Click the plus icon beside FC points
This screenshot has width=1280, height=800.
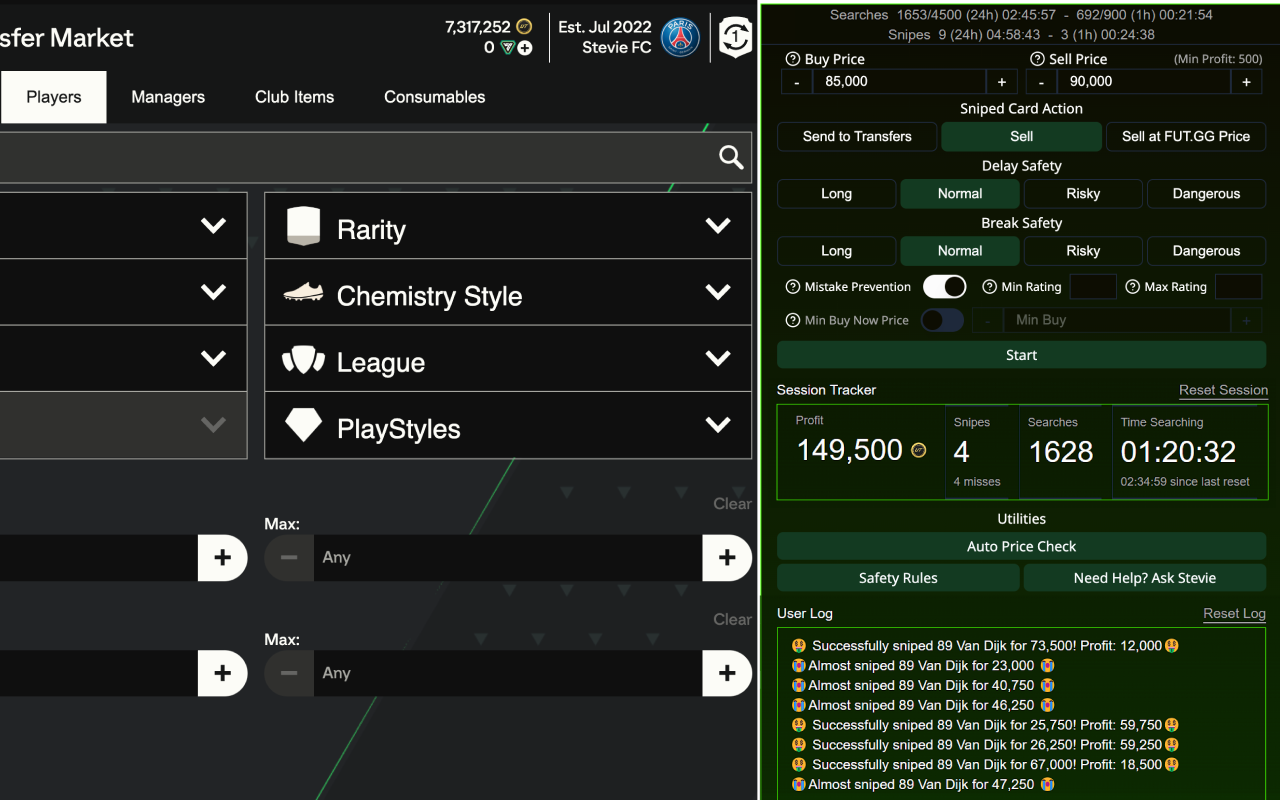525,48
